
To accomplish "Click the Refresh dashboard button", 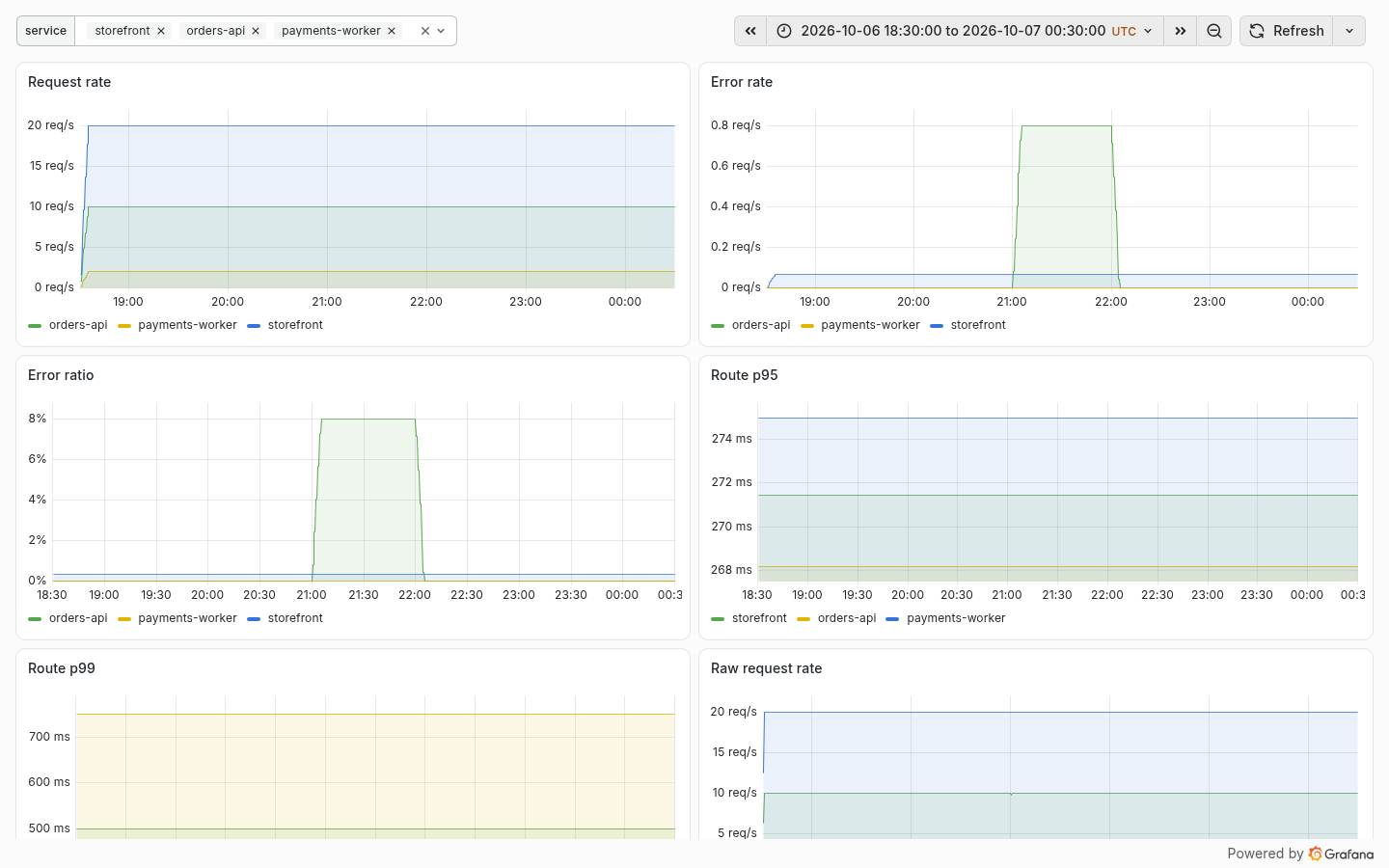I will [1286, 31].
